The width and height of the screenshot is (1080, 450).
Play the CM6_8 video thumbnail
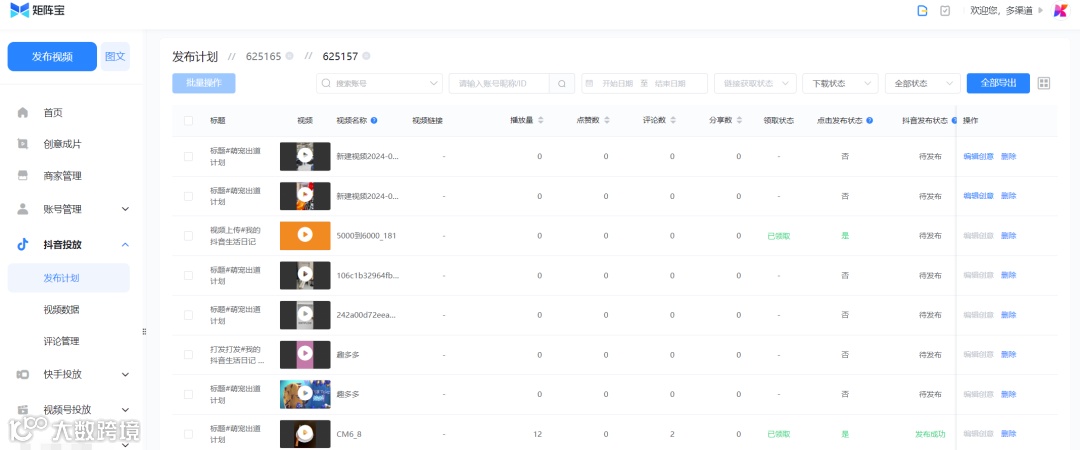[305, 434]
